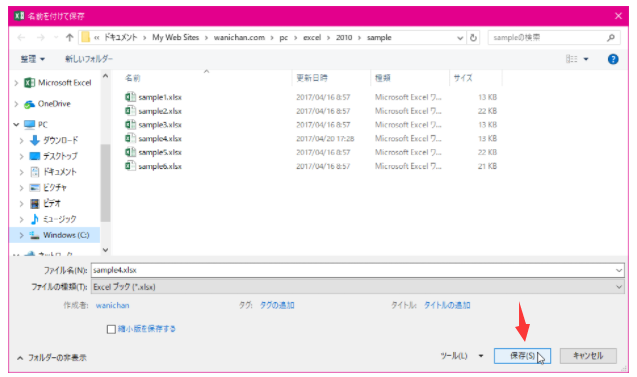Screen dimensions: 637x377
Task: Click navigation pane scrollbar down arrow
Action: click(x=105, y=250)
